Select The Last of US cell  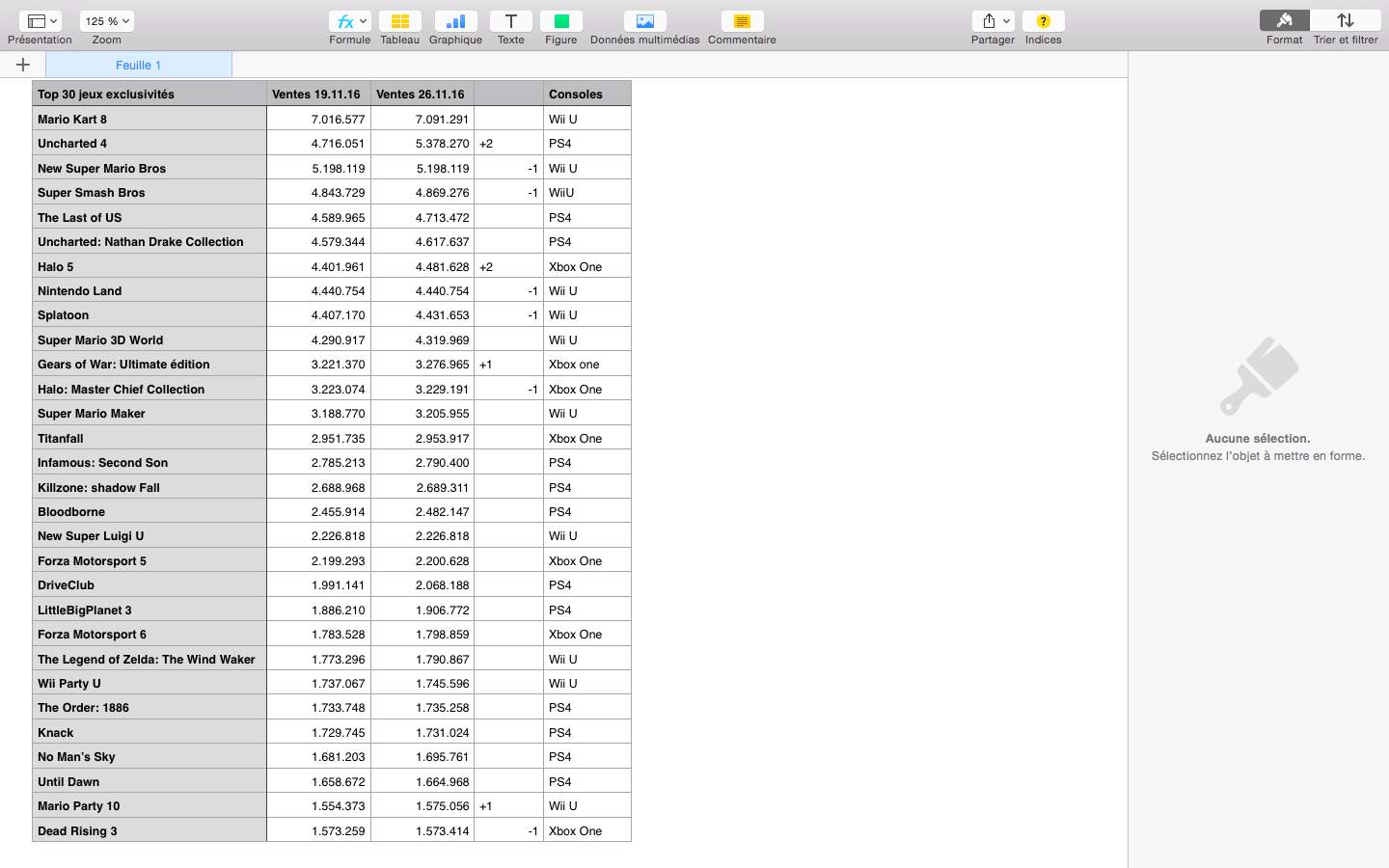(x=150, y=217)
